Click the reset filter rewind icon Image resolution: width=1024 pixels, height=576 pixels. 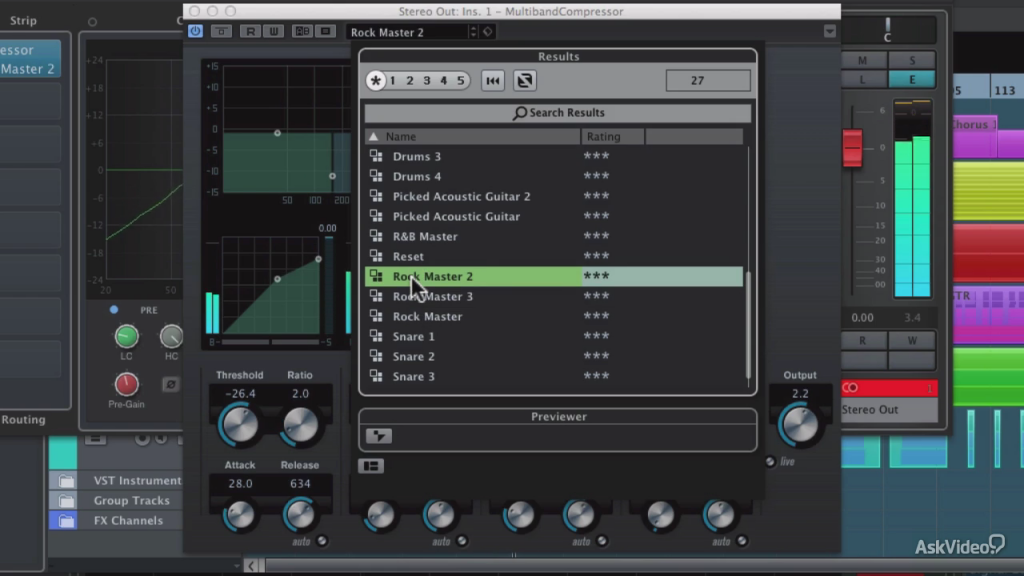[492, 80]
